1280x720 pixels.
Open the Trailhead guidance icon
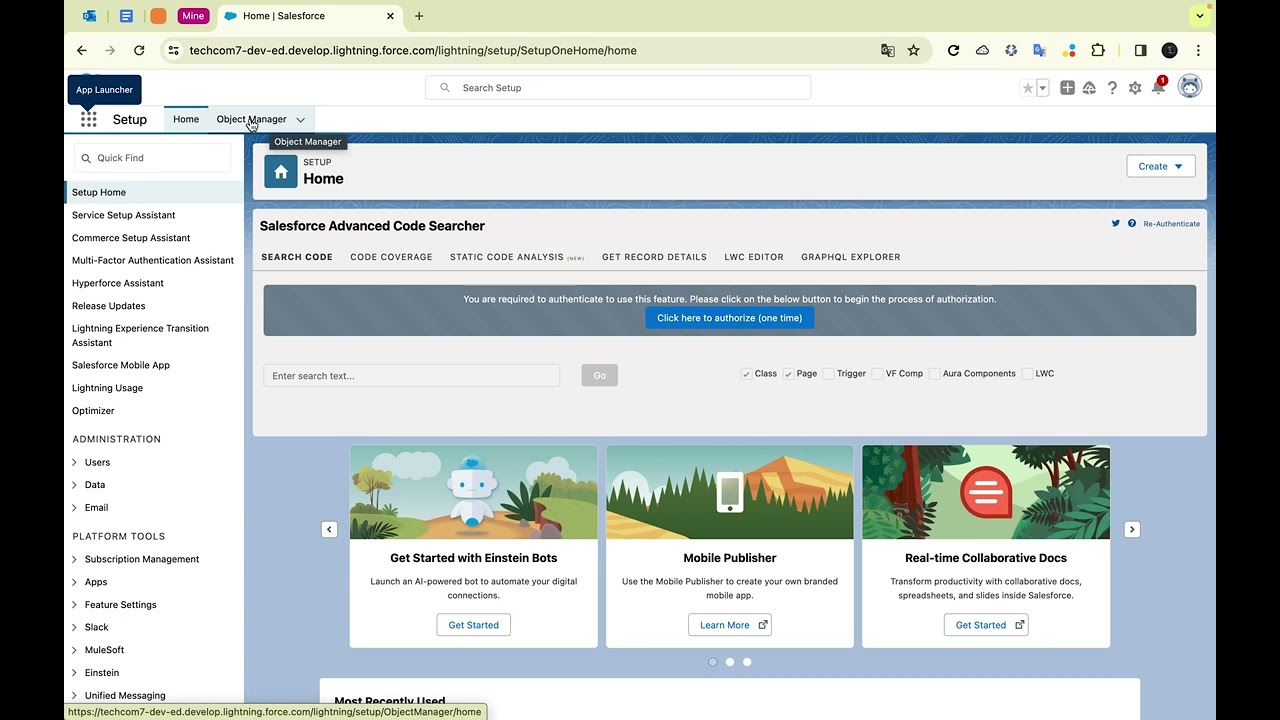tap(1089, 88)
